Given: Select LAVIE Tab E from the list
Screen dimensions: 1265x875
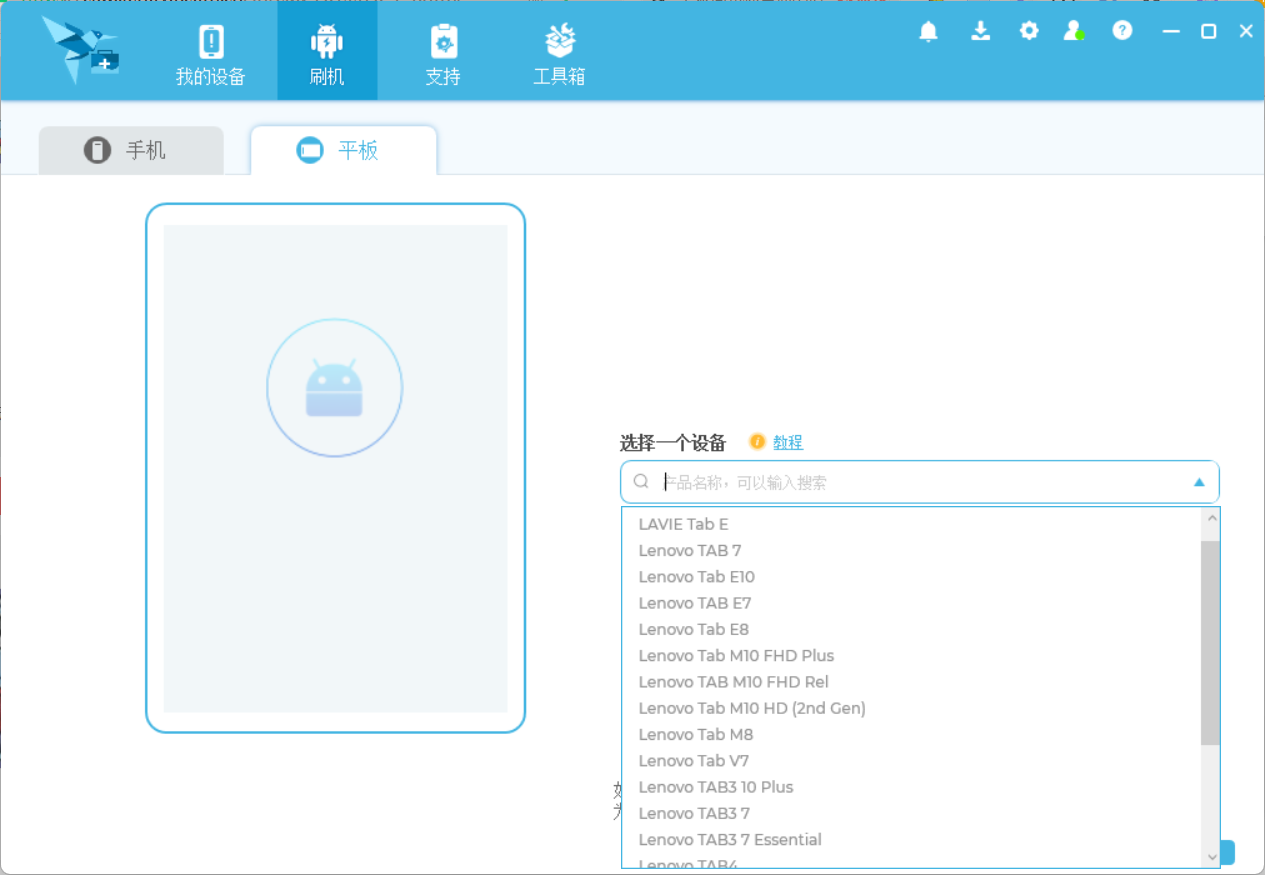Looking at the screenshot, I should (x=912, y=524).
